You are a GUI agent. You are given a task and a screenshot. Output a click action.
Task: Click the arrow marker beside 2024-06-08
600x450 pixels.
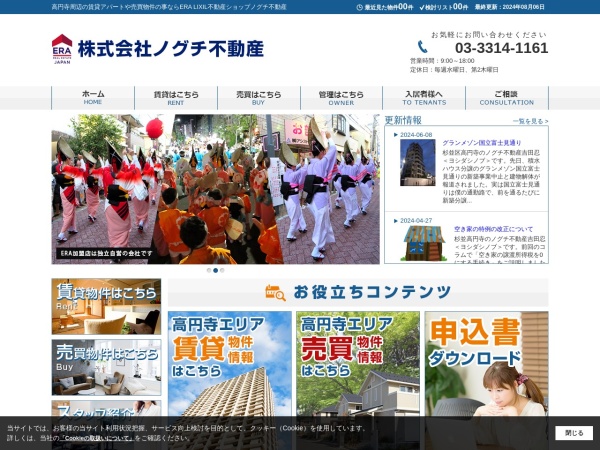[396, 135]
